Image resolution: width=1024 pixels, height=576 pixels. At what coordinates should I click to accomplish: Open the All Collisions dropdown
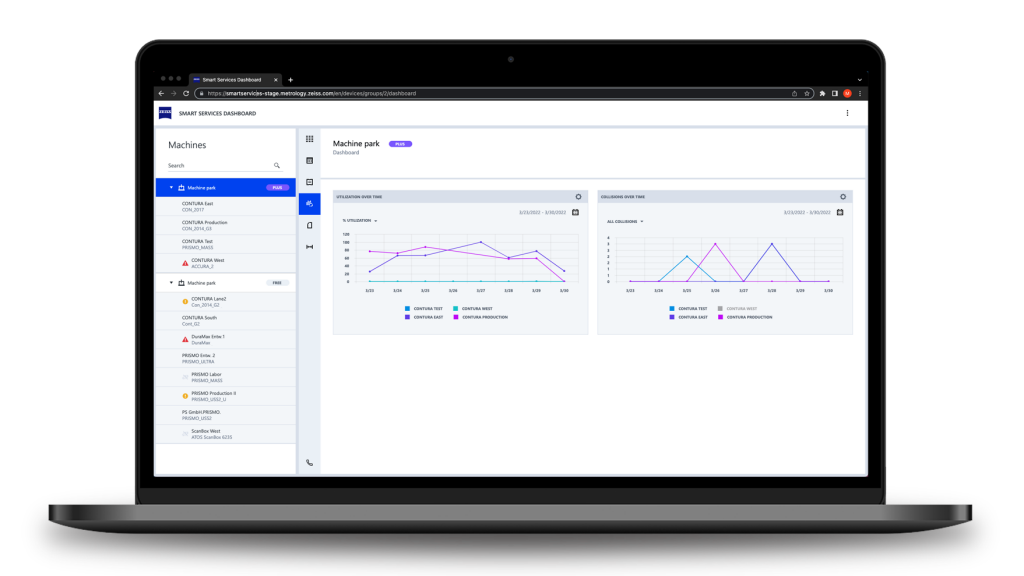(x=625, y=221)
